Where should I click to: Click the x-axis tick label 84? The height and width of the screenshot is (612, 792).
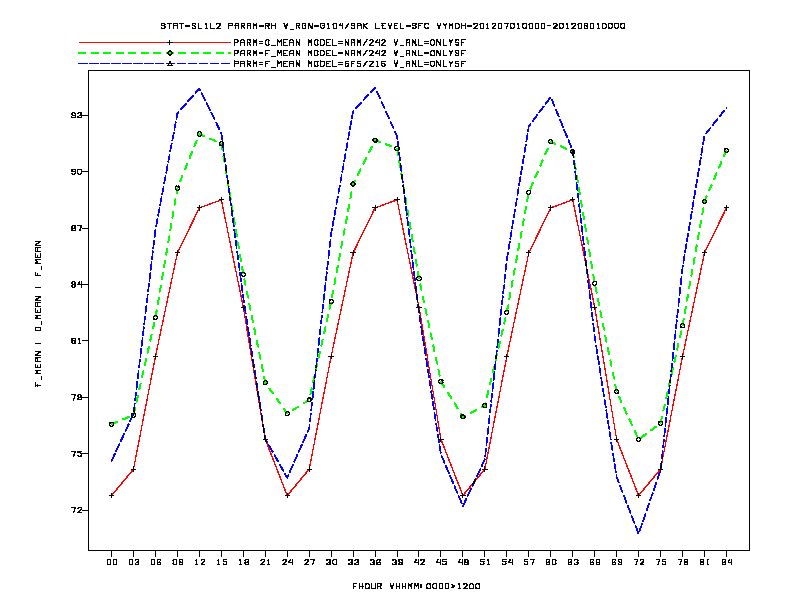pos(726,562)
